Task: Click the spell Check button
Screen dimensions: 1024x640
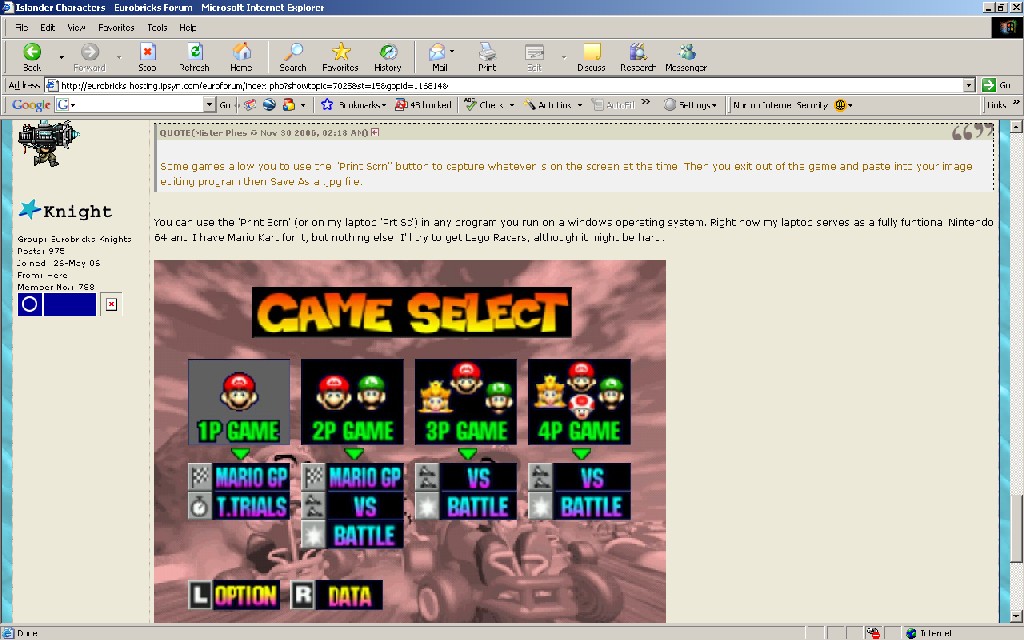Action: click(484, 104)
